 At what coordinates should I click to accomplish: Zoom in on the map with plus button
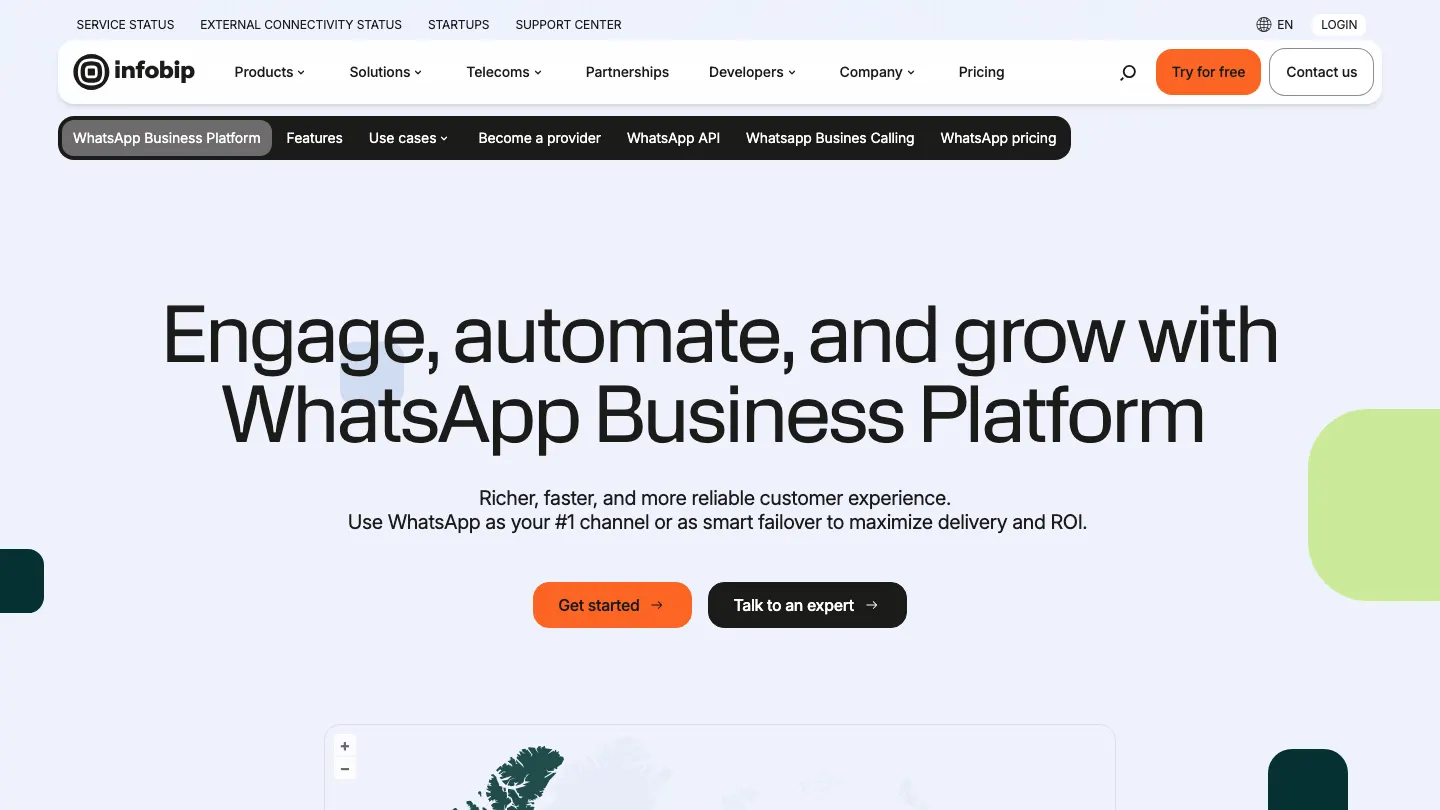(345, 746)
